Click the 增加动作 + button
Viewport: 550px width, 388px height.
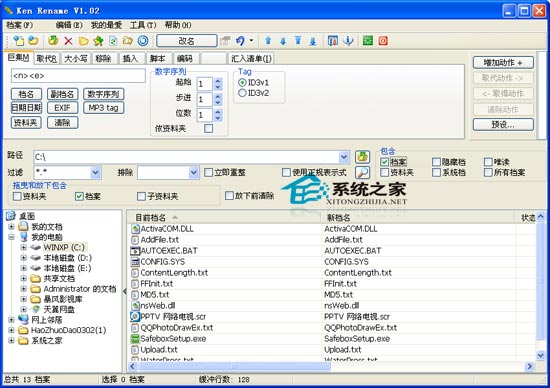pos(503,63)
